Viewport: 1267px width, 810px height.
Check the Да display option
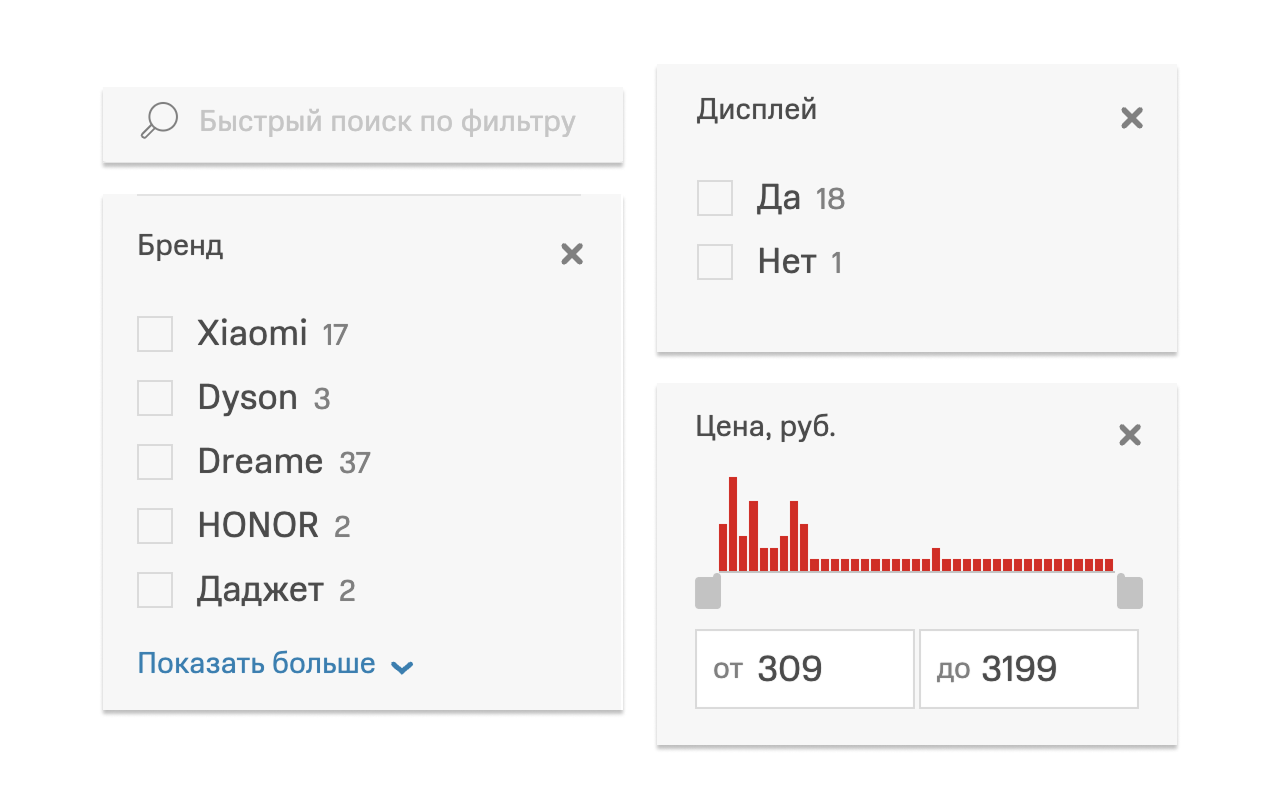(x=715, y=198)
